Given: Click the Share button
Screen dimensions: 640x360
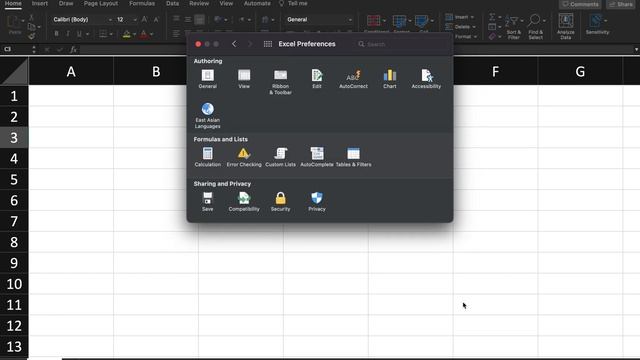Looking at the screenshot, I should point(621,4).
